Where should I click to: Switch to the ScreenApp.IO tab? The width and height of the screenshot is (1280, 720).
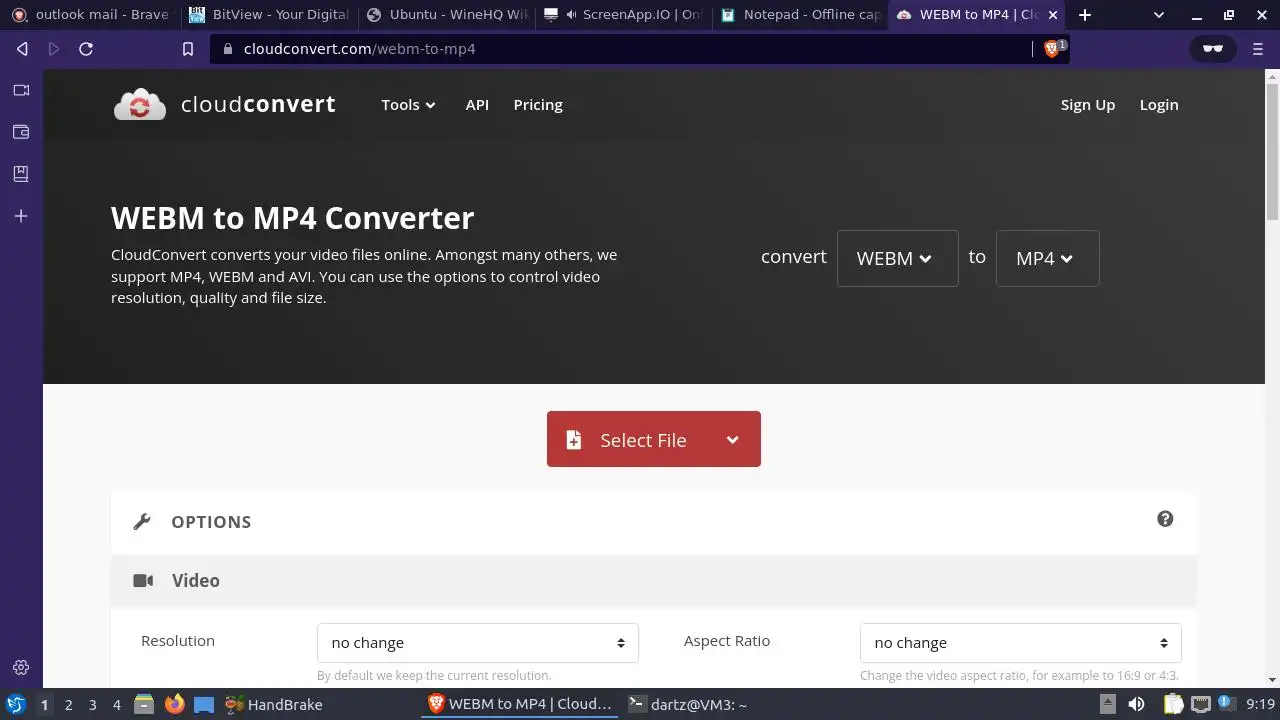pos(624,15)
